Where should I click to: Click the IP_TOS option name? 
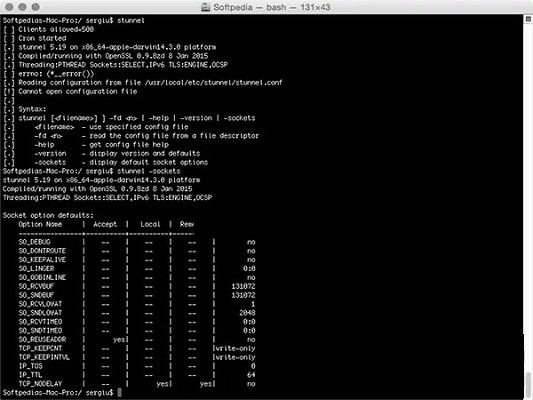pos(30,366)
